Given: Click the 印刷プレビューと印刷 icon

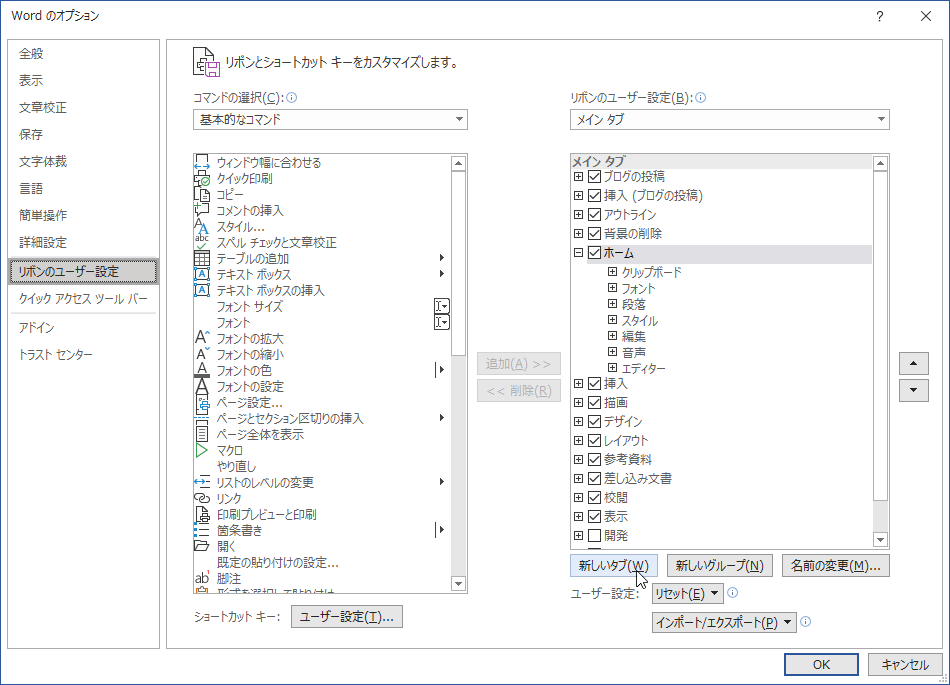Looking at the screenshot, I should [x=202, y=514].
